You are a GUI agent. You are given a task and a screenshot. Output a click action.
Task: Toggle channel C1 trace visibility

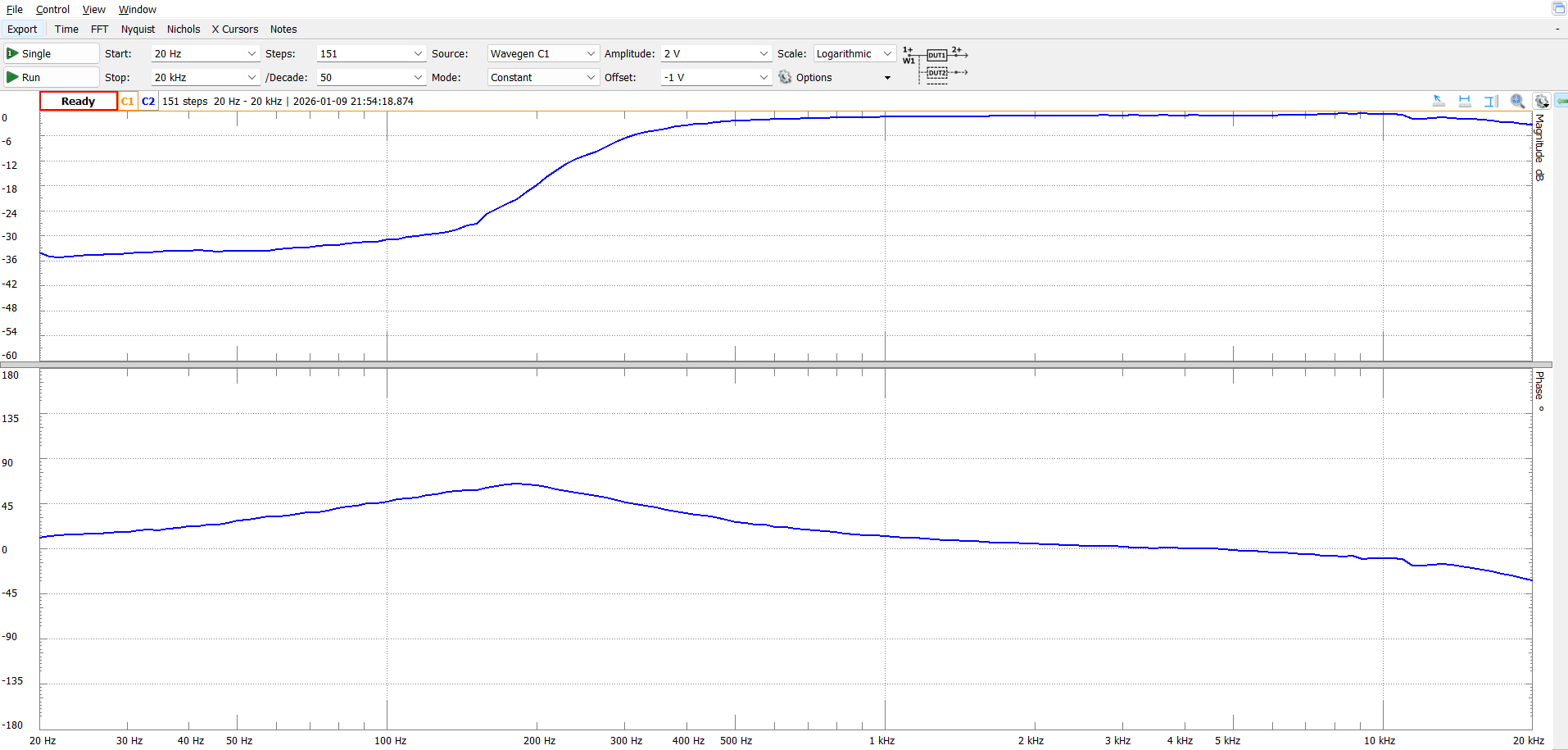[127, 102]
